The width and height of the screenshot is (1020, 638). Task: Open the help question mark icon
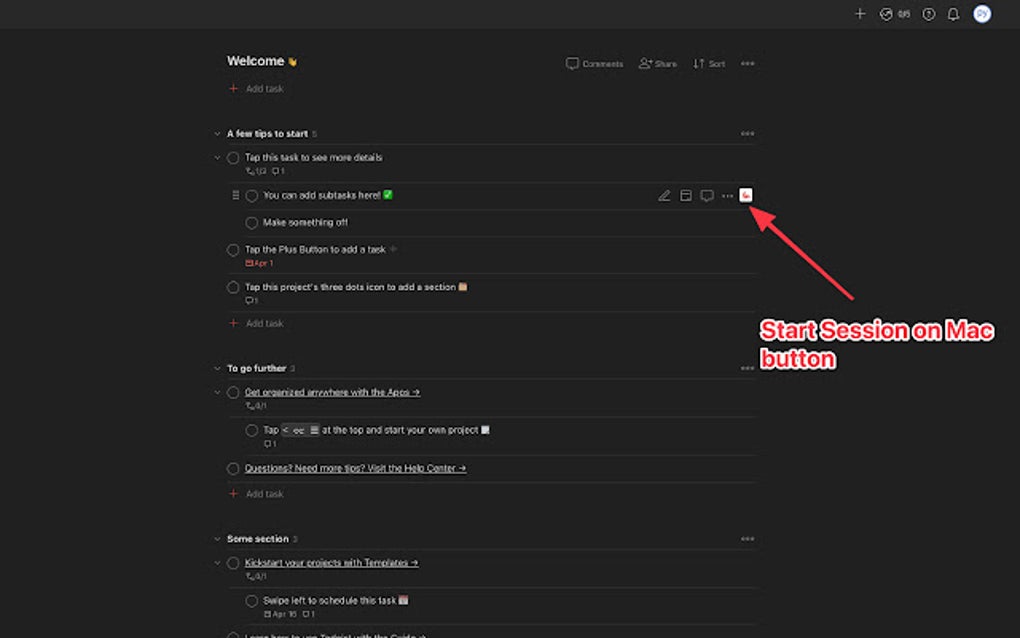coord(927,14)
